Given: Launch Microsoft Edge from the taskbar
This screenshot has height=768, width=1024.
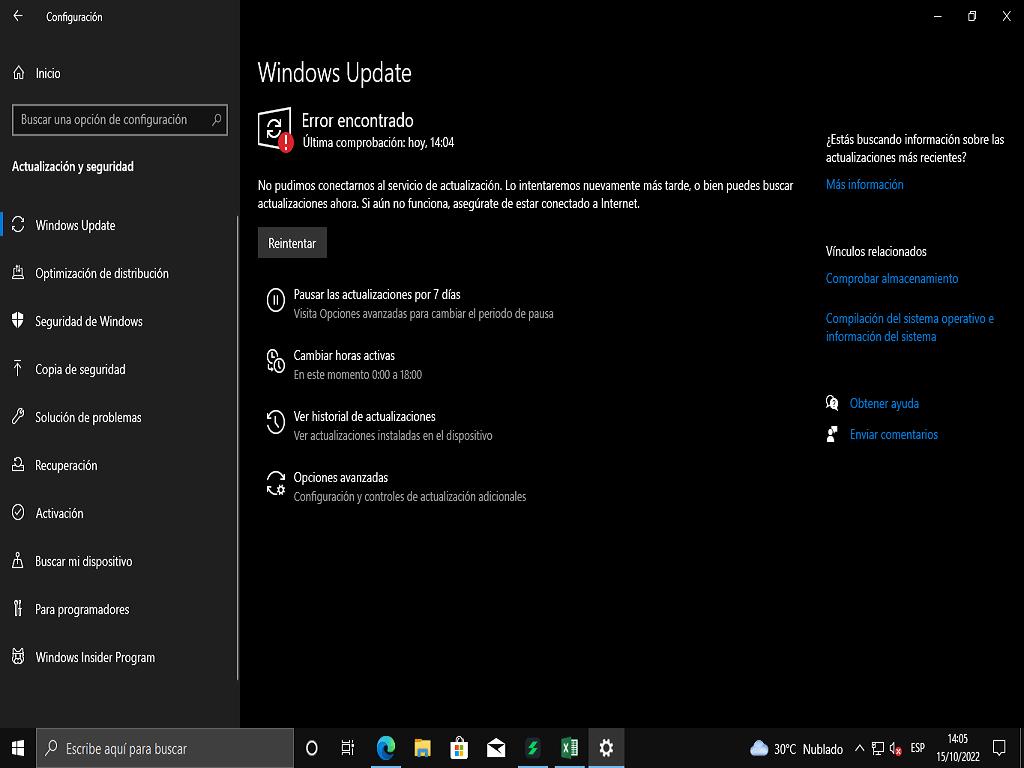Looking at the screenshot, I should pyautogui.click(x=385, y=748).
